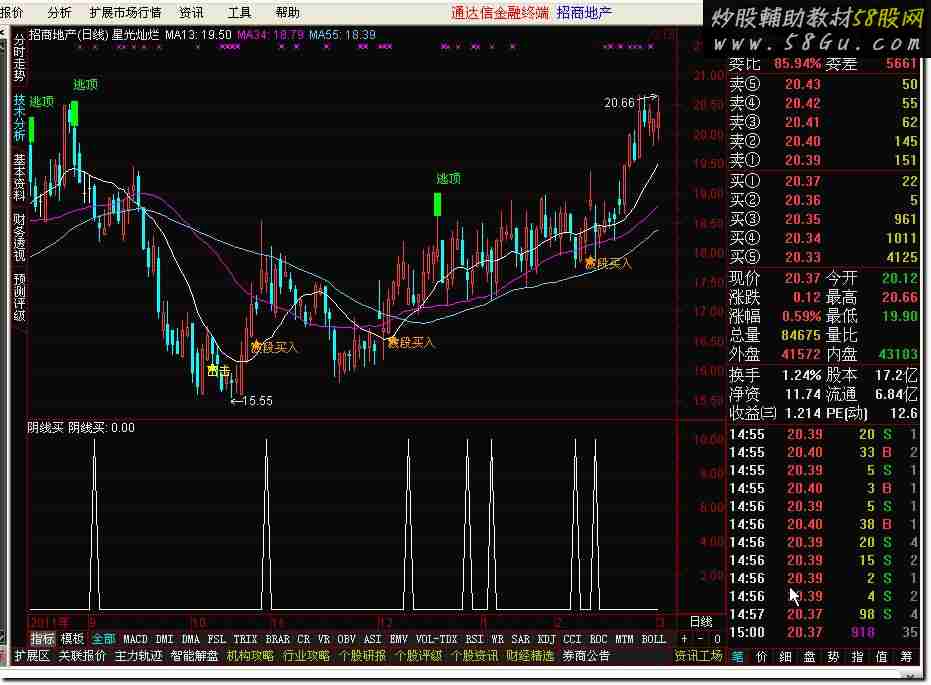Open the 筹 chip distribution tab
This screenshot has height=685, width=931.
[906, 657]
